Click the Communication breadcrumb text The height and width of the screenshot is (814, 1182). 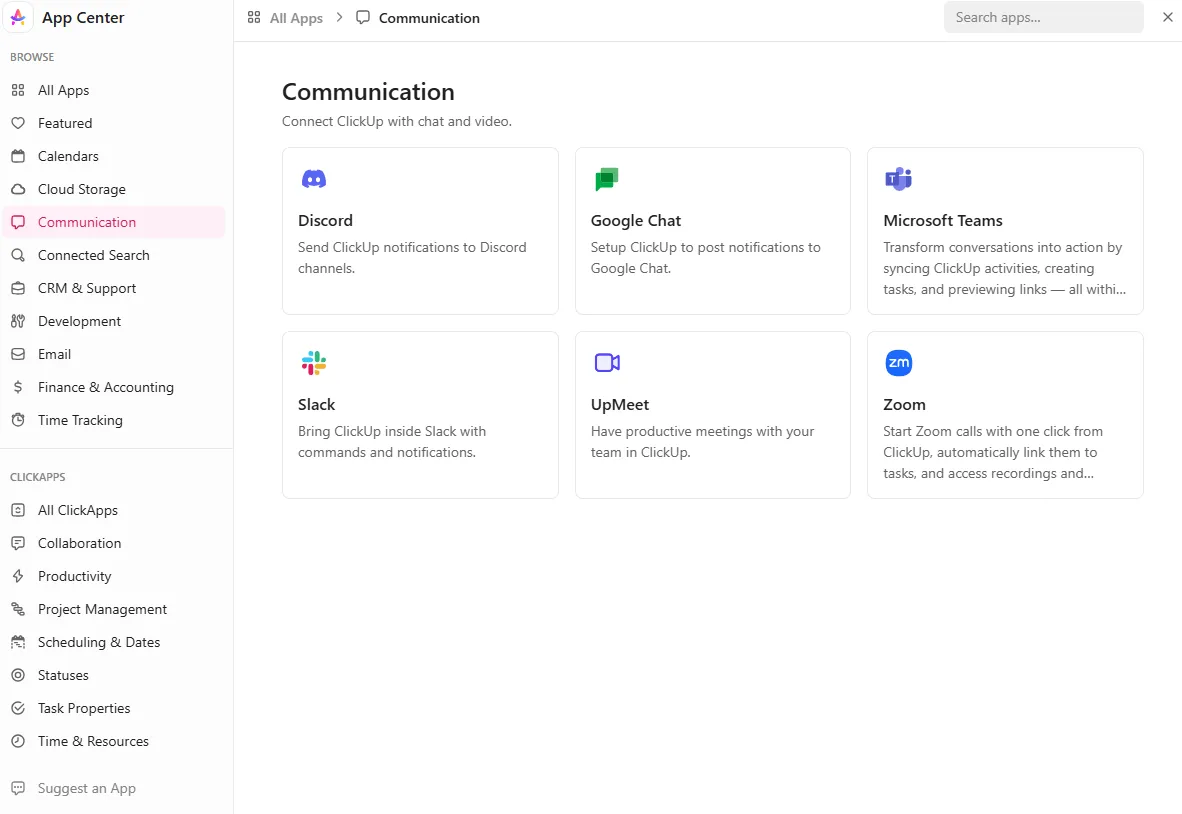point(429,18)
